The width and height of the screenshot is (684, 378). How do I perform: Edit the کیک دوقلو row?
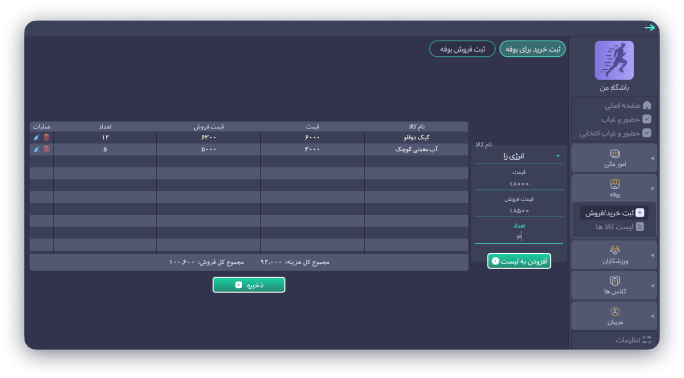(x=37, y=137)
